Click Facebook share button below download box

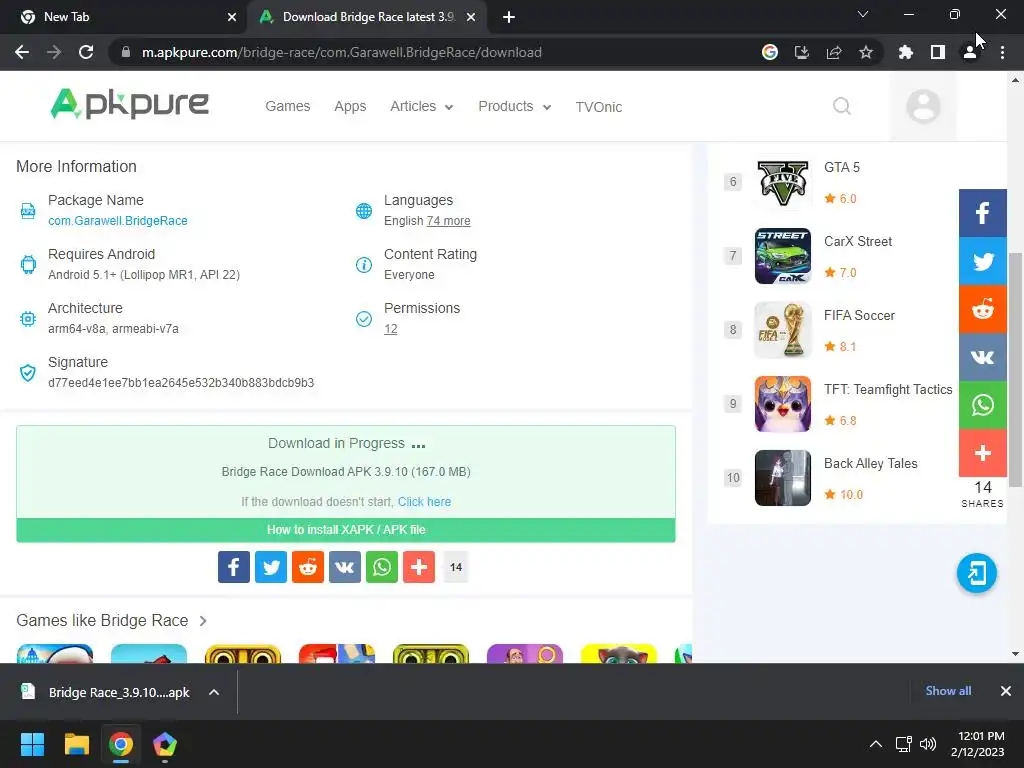pos(234,567)
